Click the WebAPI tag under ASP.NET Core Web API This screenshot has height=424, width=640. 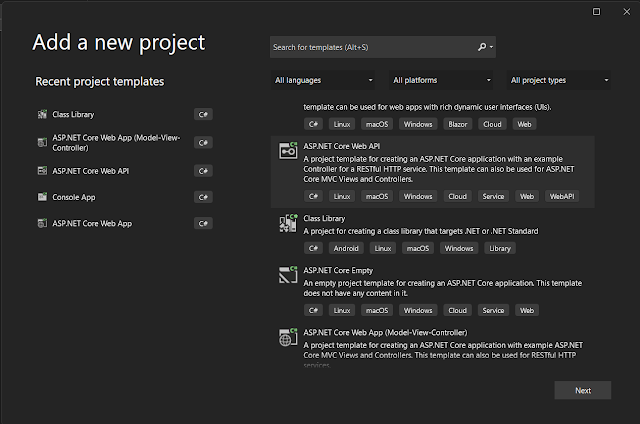[x=561, y=196]
